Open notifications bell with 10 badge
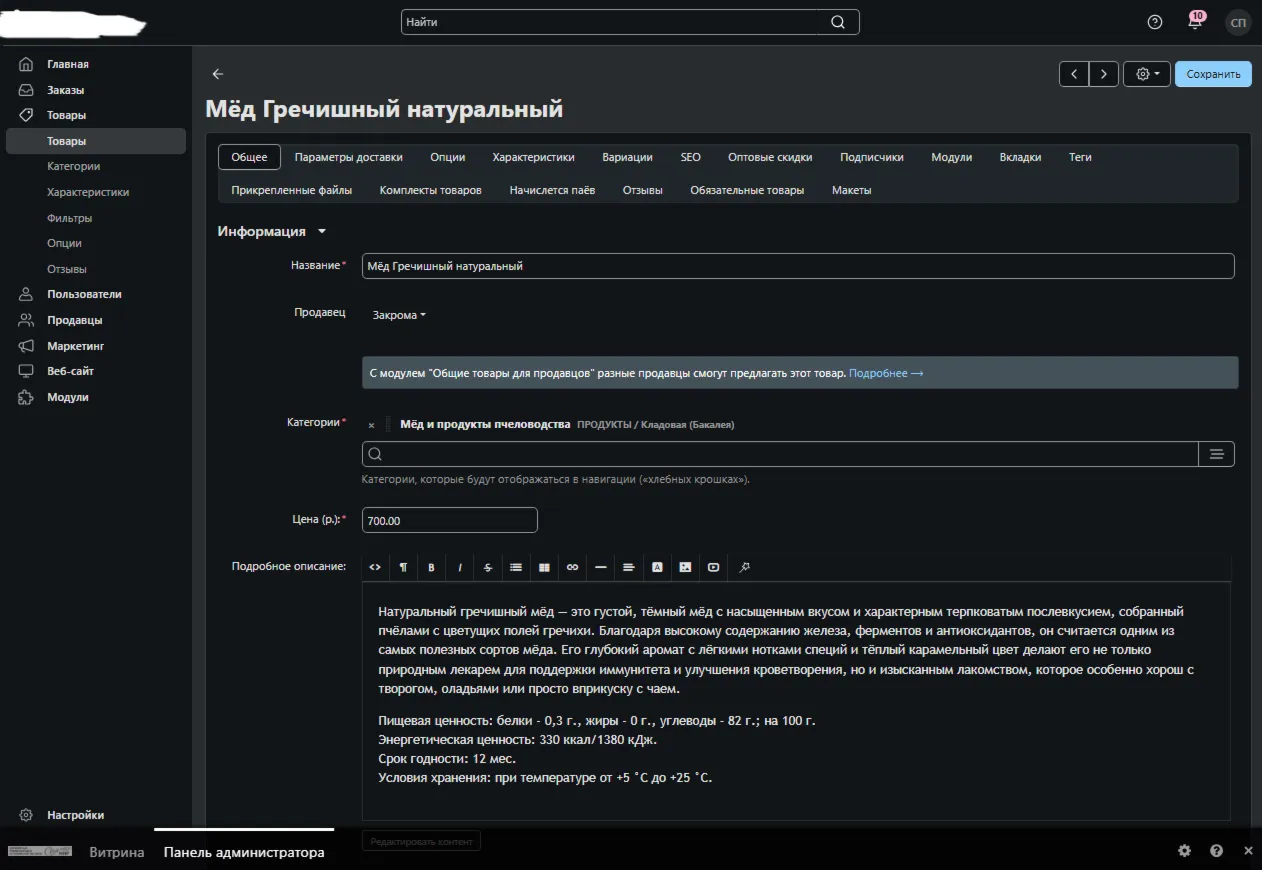Image resolution: width=1262 pixels, height=870 pixels. [1195, 21]
